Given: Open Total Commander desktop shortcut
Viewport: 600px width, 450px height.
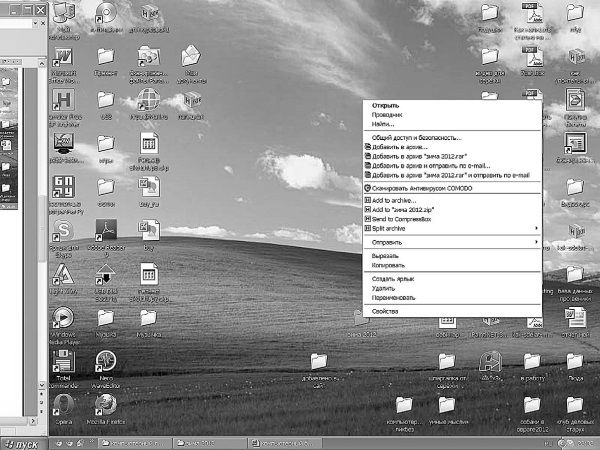Looking at the screenshot, I should 64,362.
